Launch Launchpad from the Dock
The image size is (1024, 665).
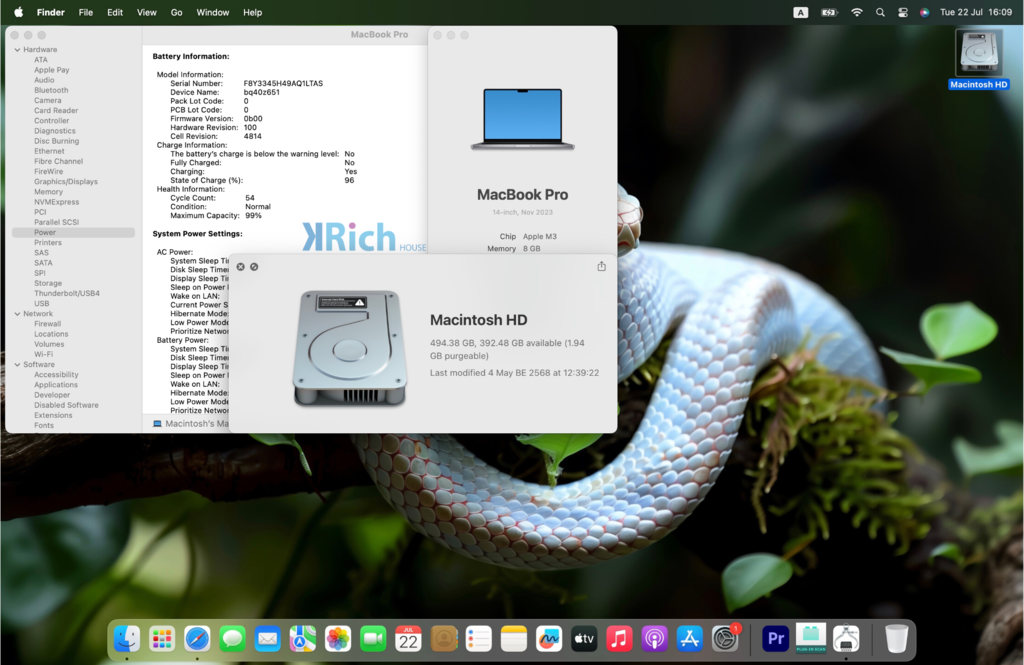[x=162, y=638]
